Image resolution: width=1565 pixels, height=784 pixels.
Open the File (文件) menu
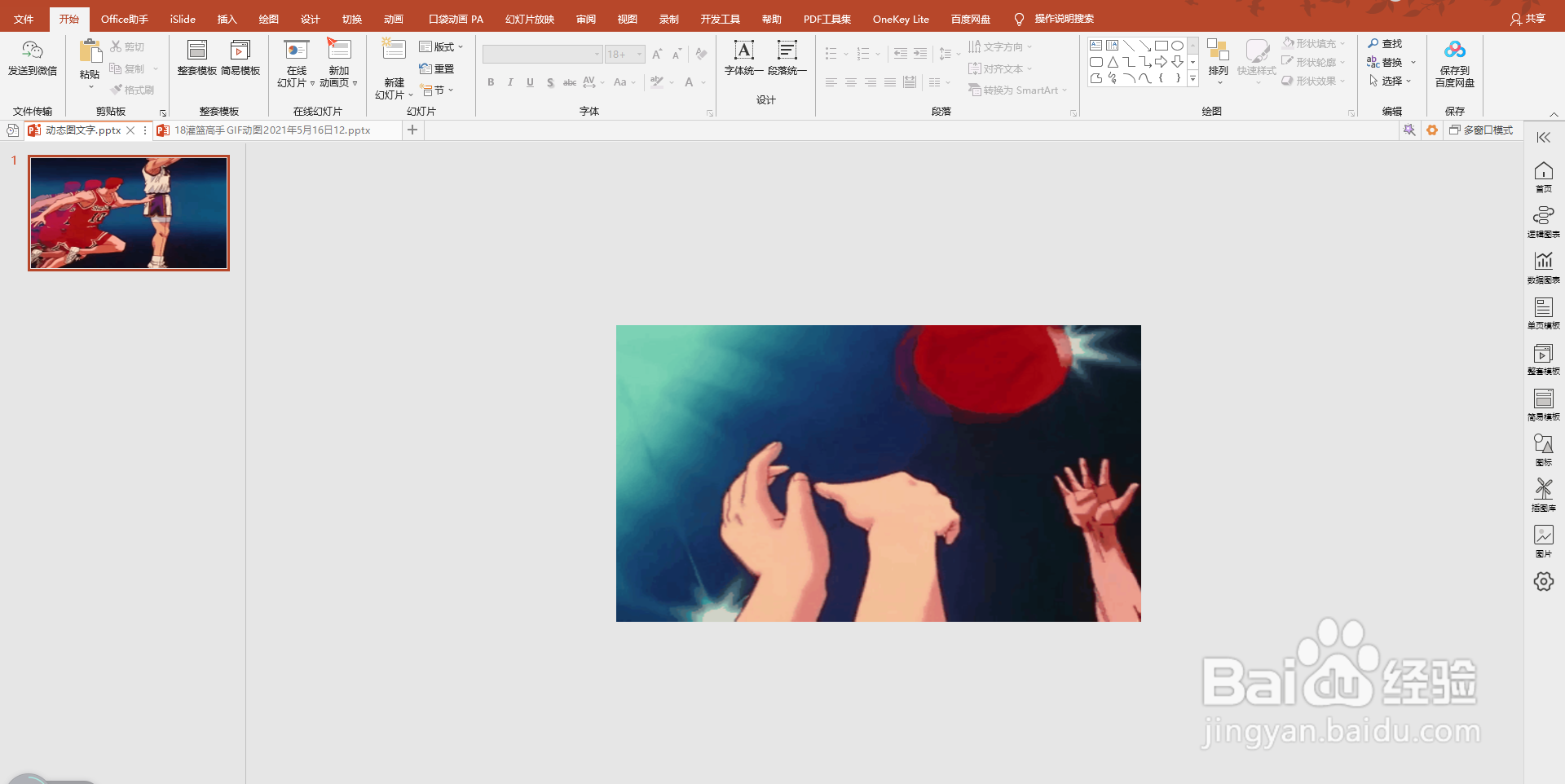coord(24,19)
